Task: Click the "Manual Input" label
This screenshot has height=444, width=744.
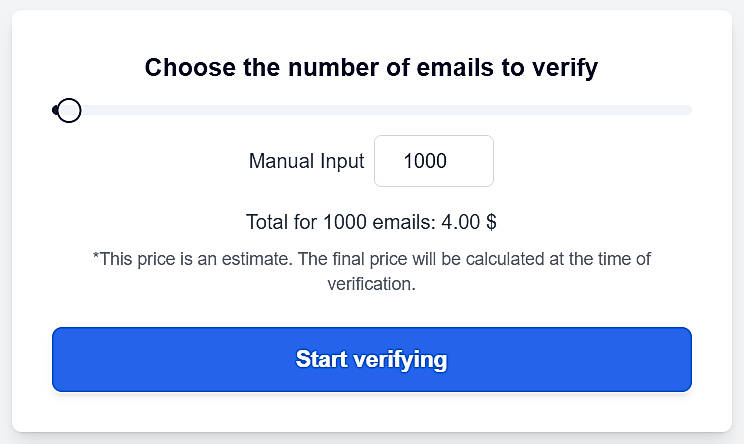Action: pyautogui.click(x=306, y=161)
